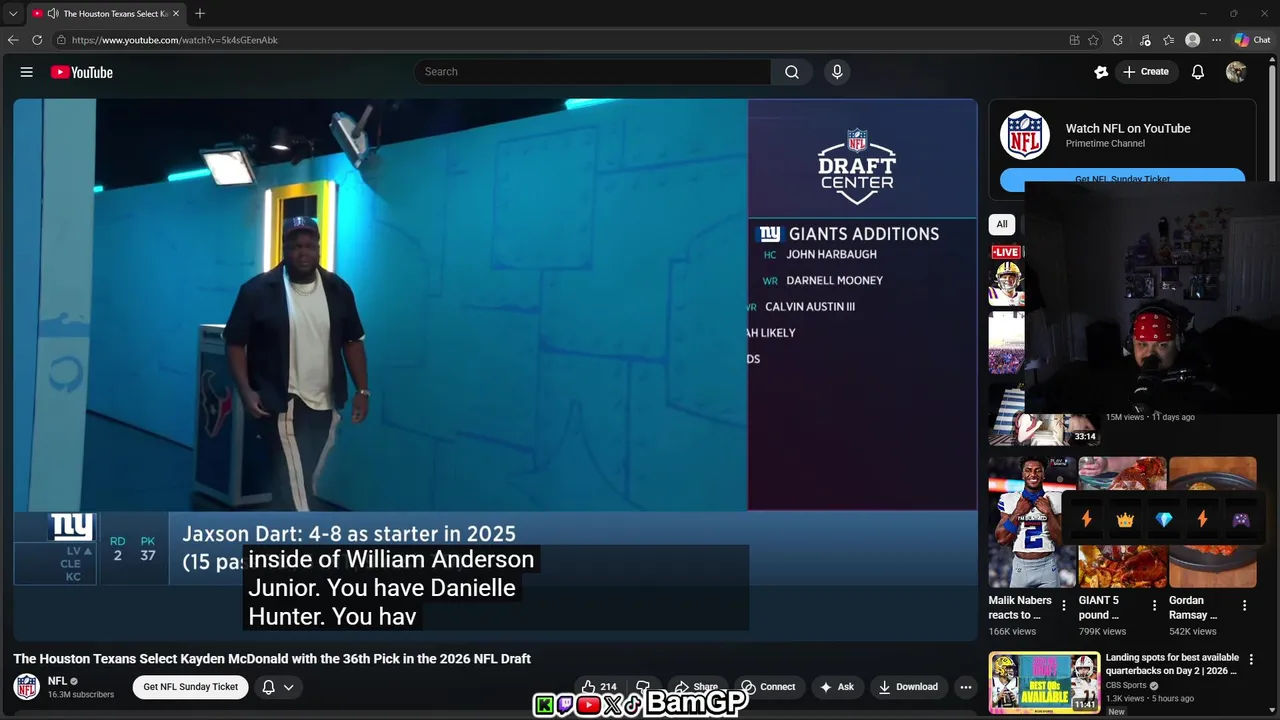
Task: Open the YouTube notifications bell
Action: [x=1198, y=72]
